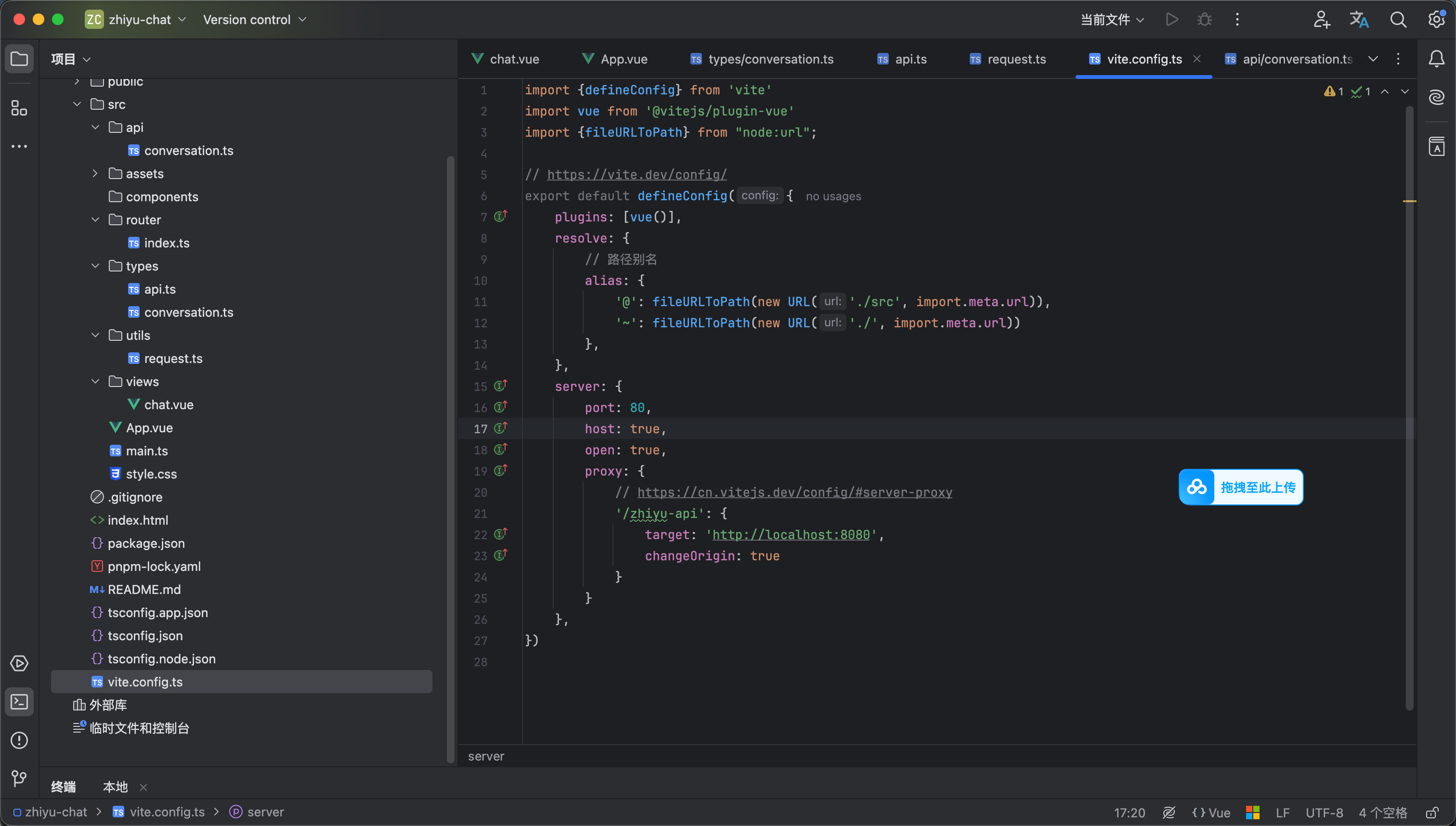Open the vite.dev config link in line 5
The height and width of the screenshot is (826, 1456).
click(x=637, y=175)
